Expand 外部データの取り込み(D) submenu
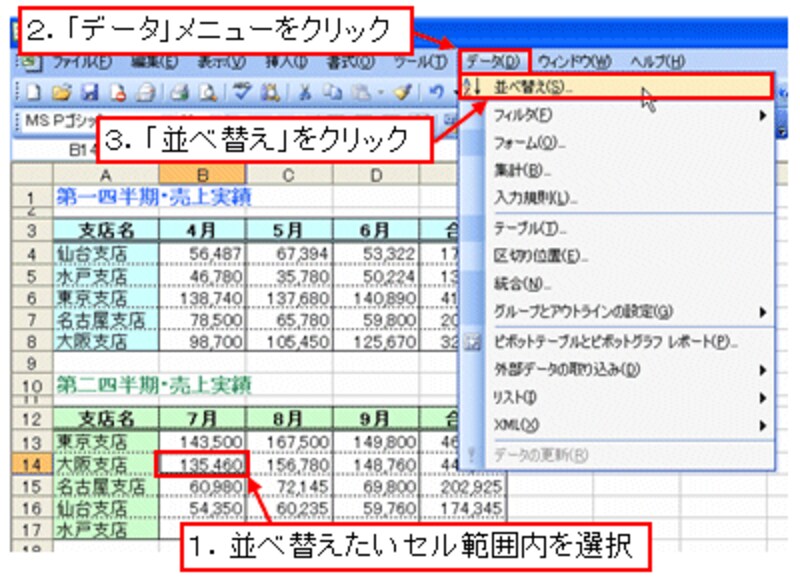 (617, 369)
